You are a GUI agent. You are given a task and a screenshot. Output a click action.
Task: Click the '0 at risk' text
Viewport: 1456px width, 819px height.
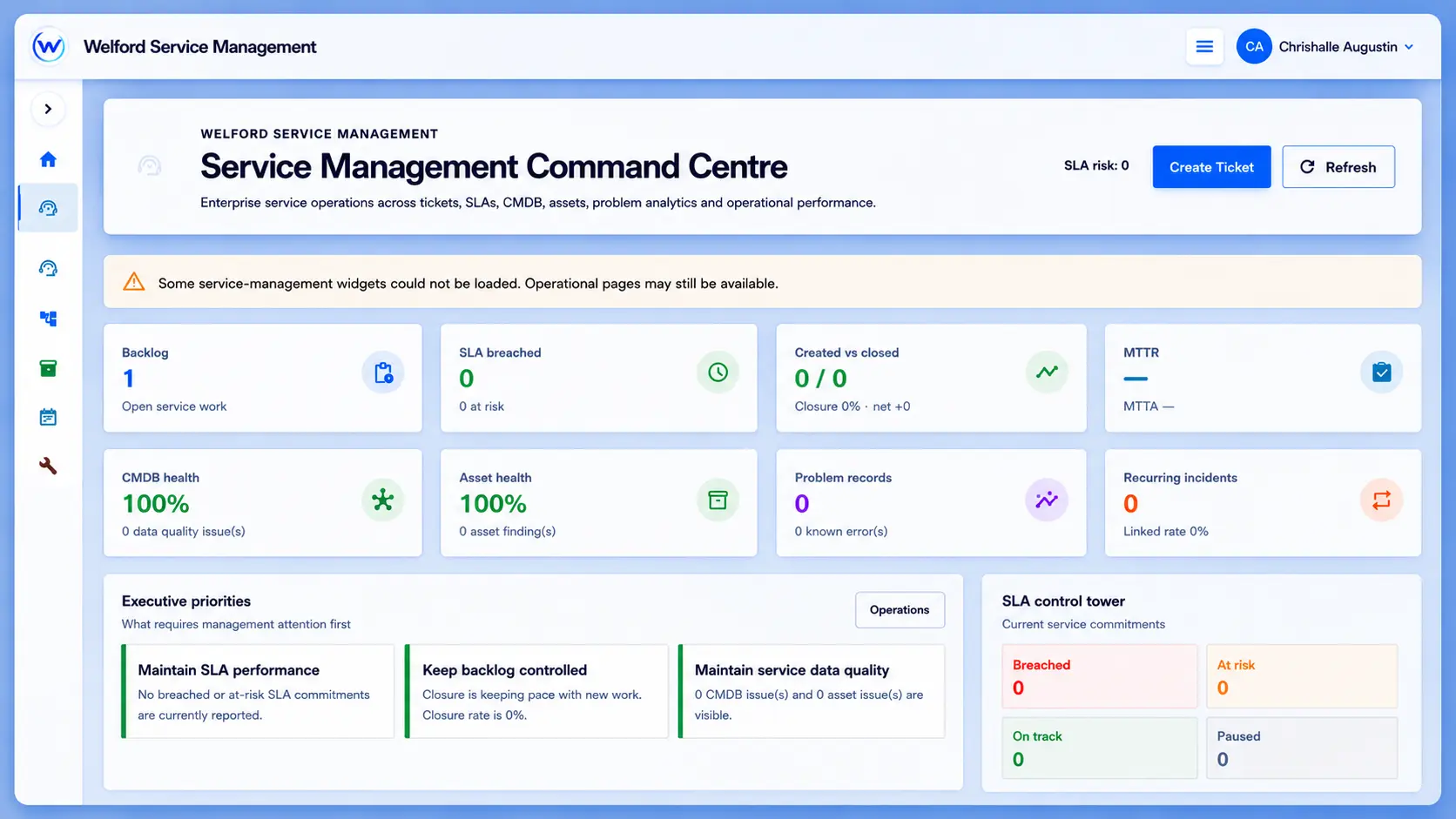(482, 406)
